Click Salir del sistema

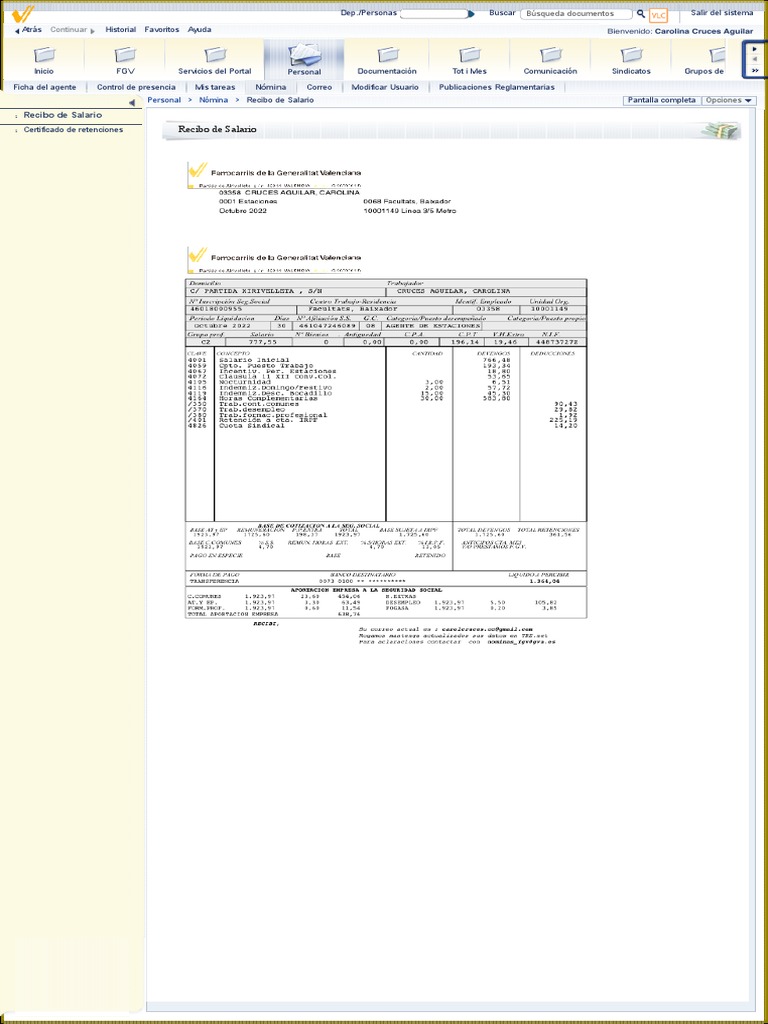pyautogui.click(x=722, y=12)
